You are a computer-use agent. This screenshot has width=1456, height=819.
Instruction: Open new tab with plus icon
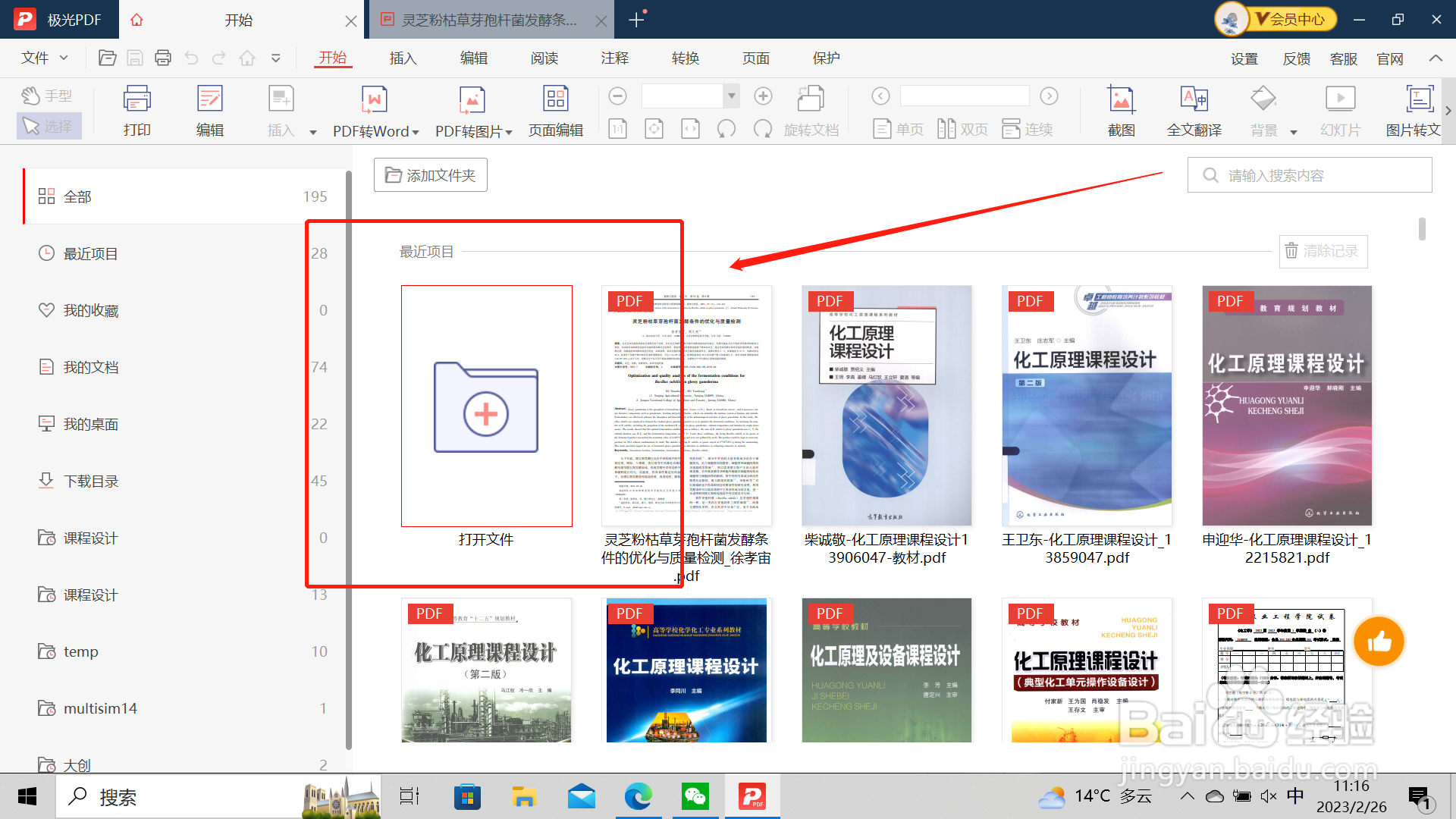(637, 20)
